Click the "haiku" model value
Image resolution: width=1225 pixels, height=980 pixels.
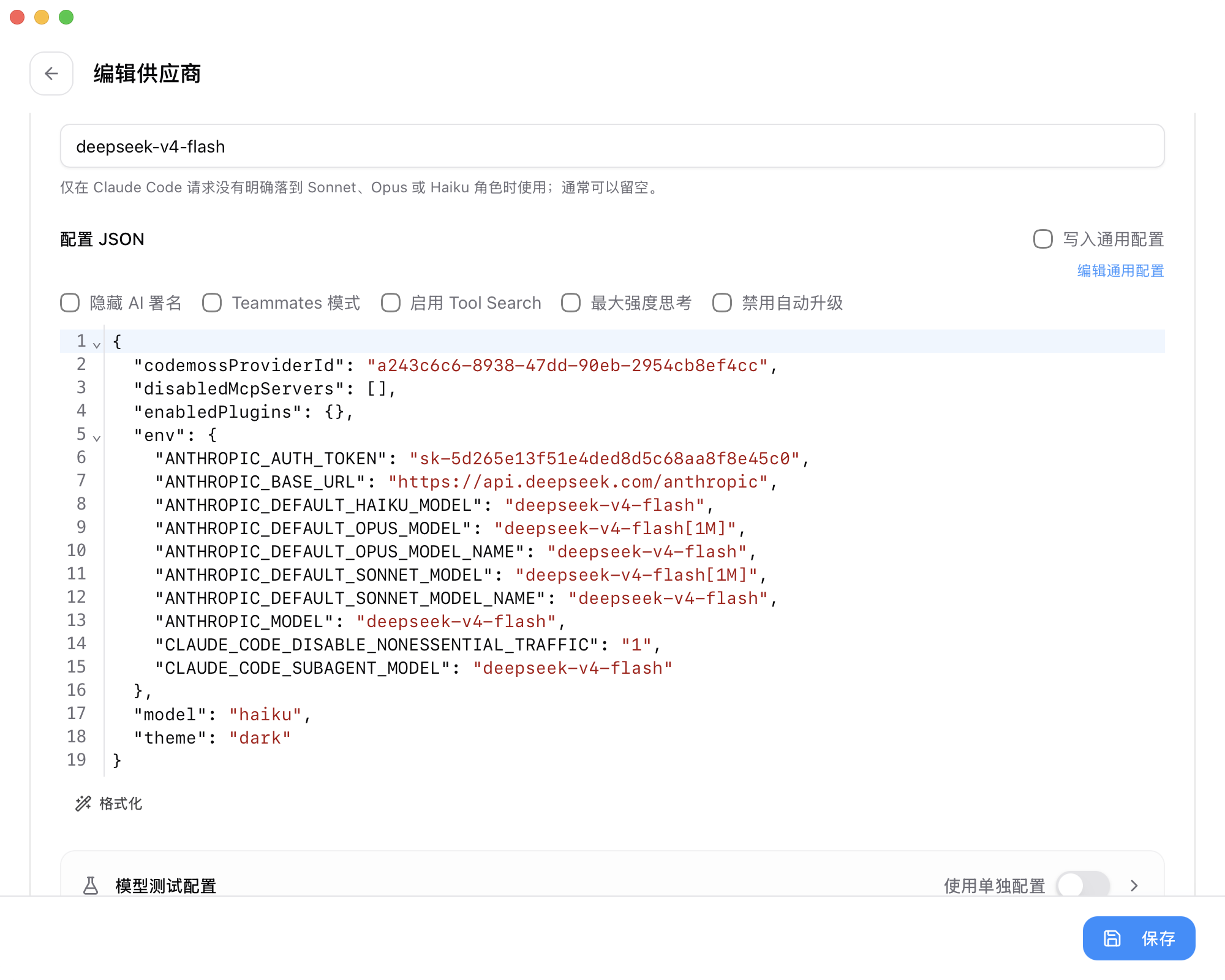(265, 715)
